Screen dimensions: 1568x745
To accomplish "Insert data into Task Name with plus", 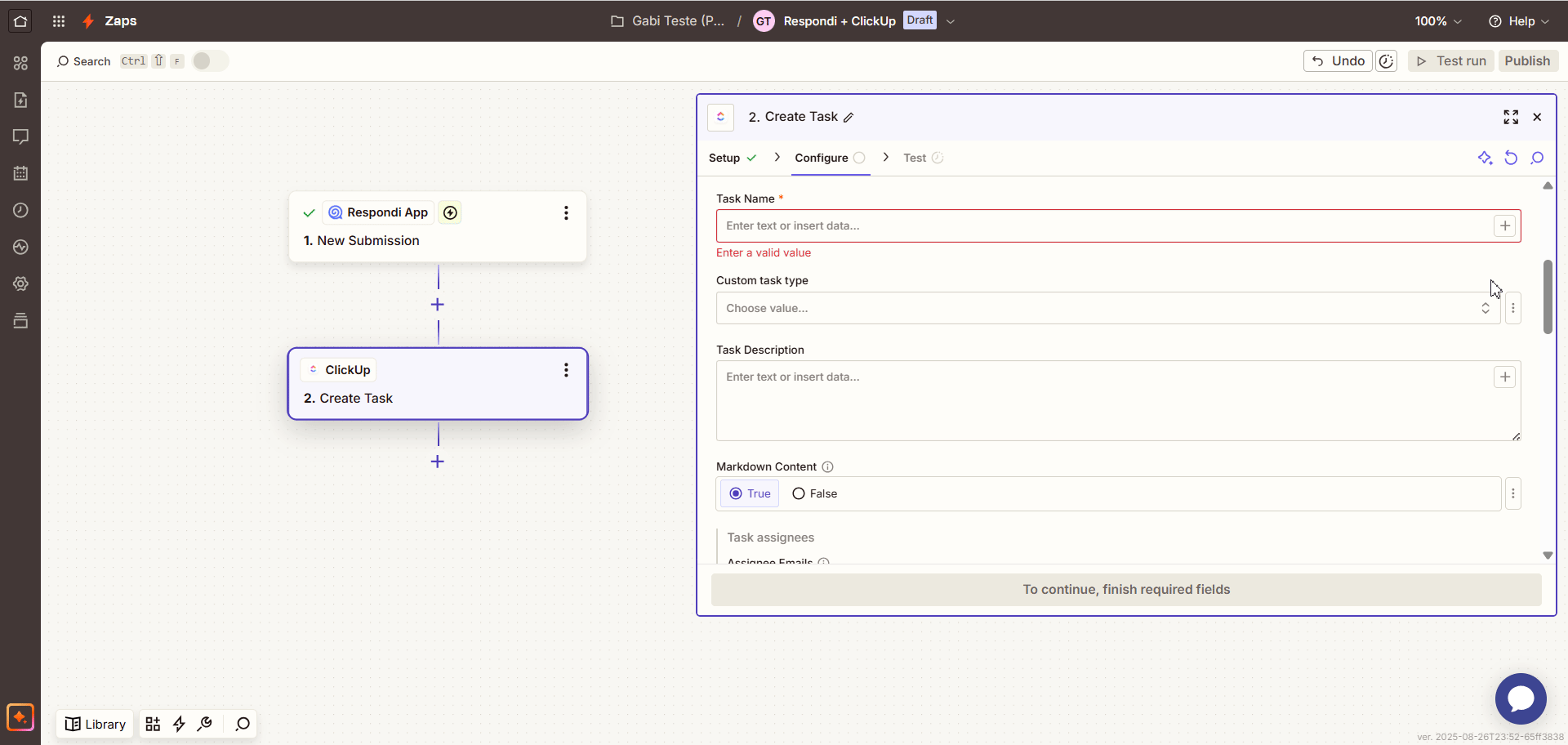I will [1504, 226].
